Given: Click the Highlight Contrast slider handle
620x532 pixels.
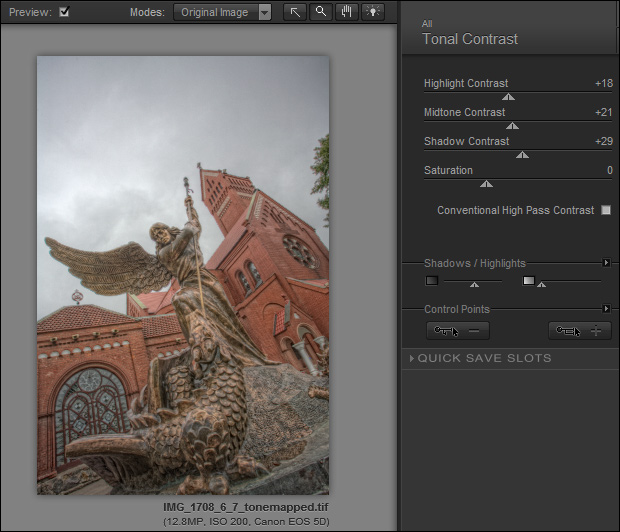Looking at the screenshot, I should click(508, 97).
